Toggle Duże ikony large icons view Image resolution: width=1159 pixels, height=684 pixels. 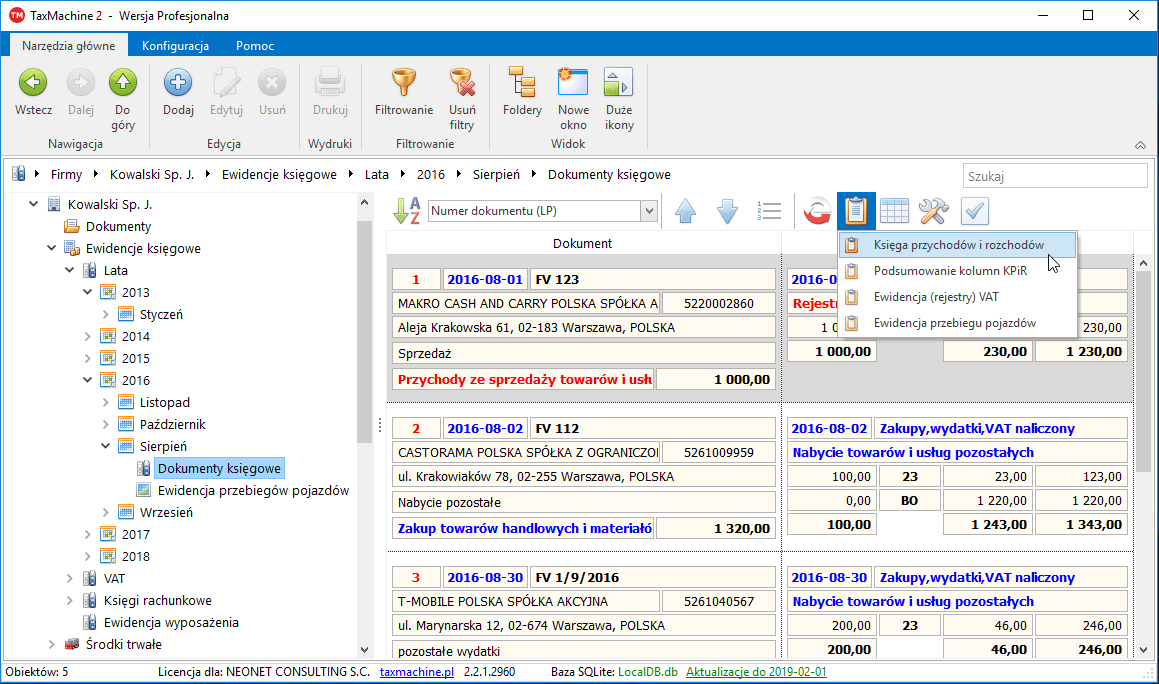(x=619, y=84)
